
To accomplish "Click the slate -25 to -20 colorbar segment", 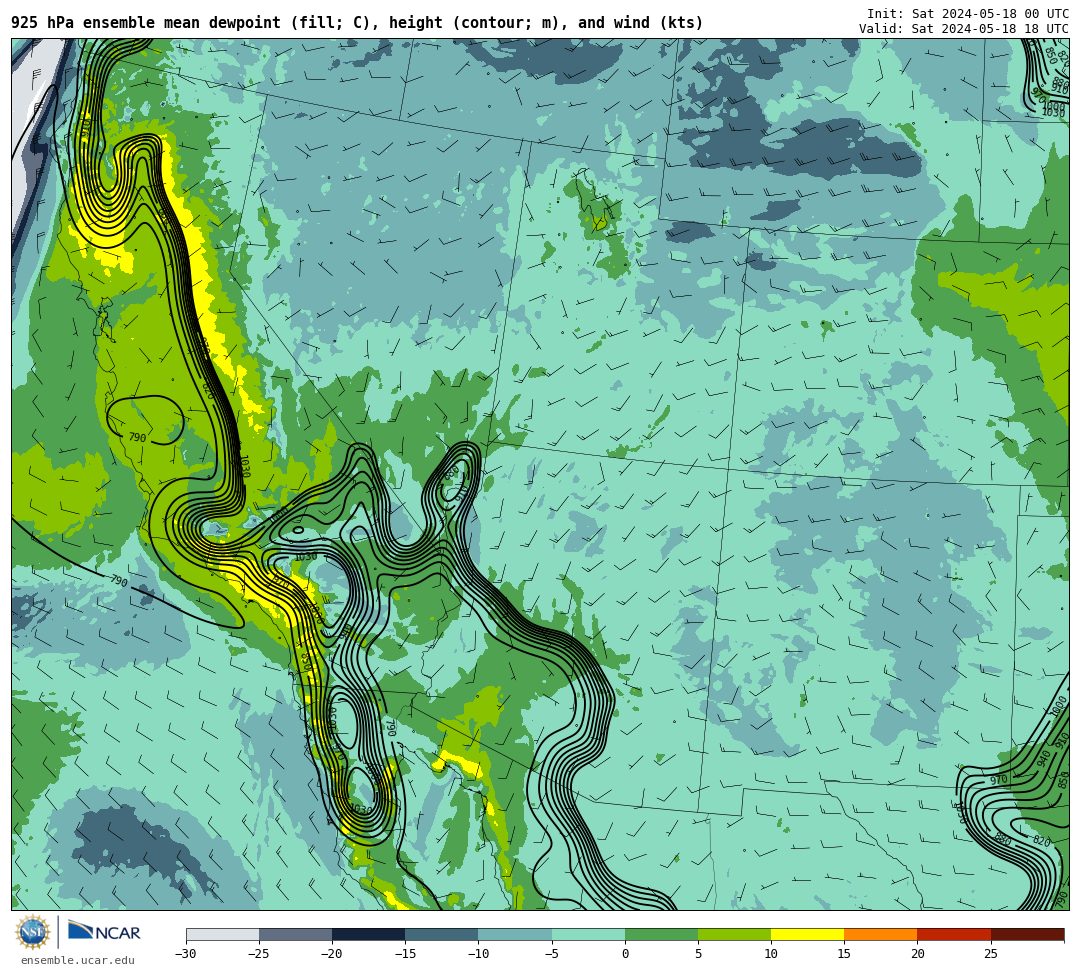I will click(295, 934).
